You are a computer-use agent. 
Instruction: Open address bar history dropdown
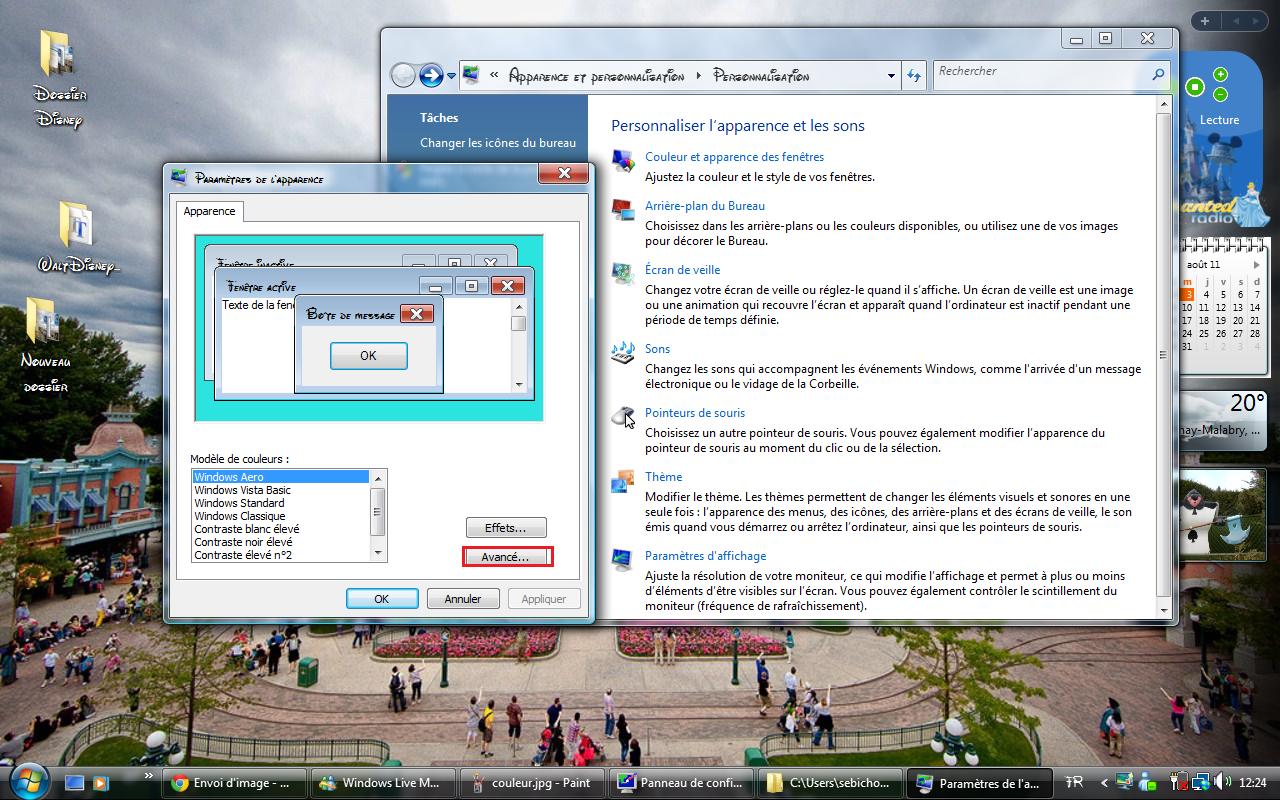[x=891, y=76]
